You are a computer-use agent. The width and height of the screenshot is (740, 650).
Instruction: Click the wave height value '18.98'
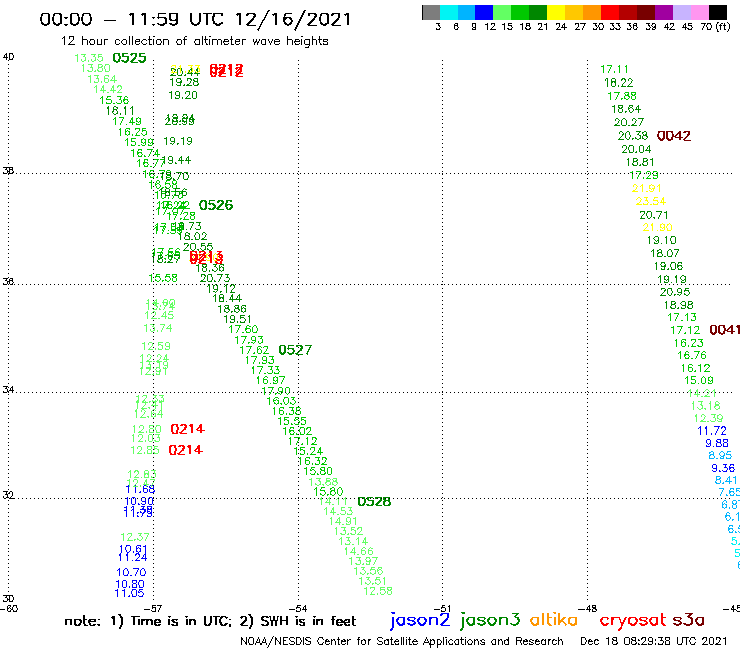click(679, 305)
